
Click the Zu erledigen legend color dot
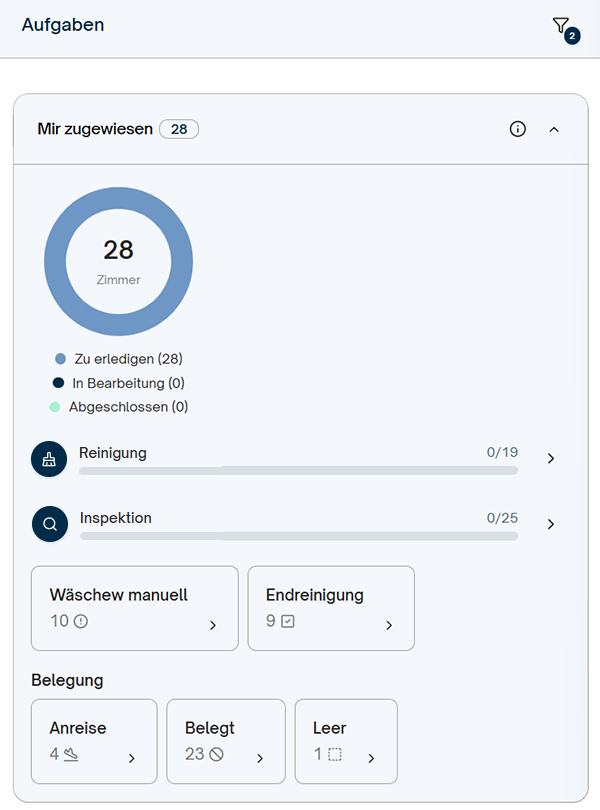click(60, 359)
